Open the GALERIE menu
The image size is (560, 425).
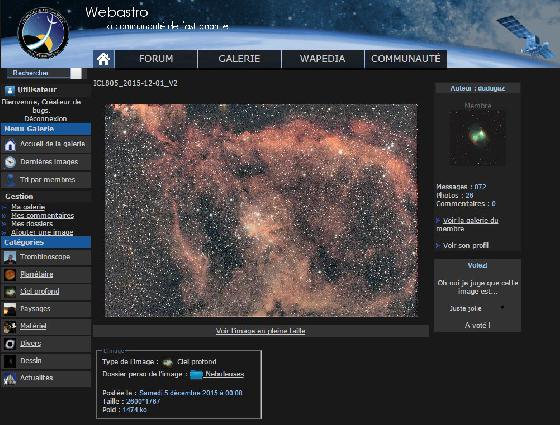(x=239, y=59)
